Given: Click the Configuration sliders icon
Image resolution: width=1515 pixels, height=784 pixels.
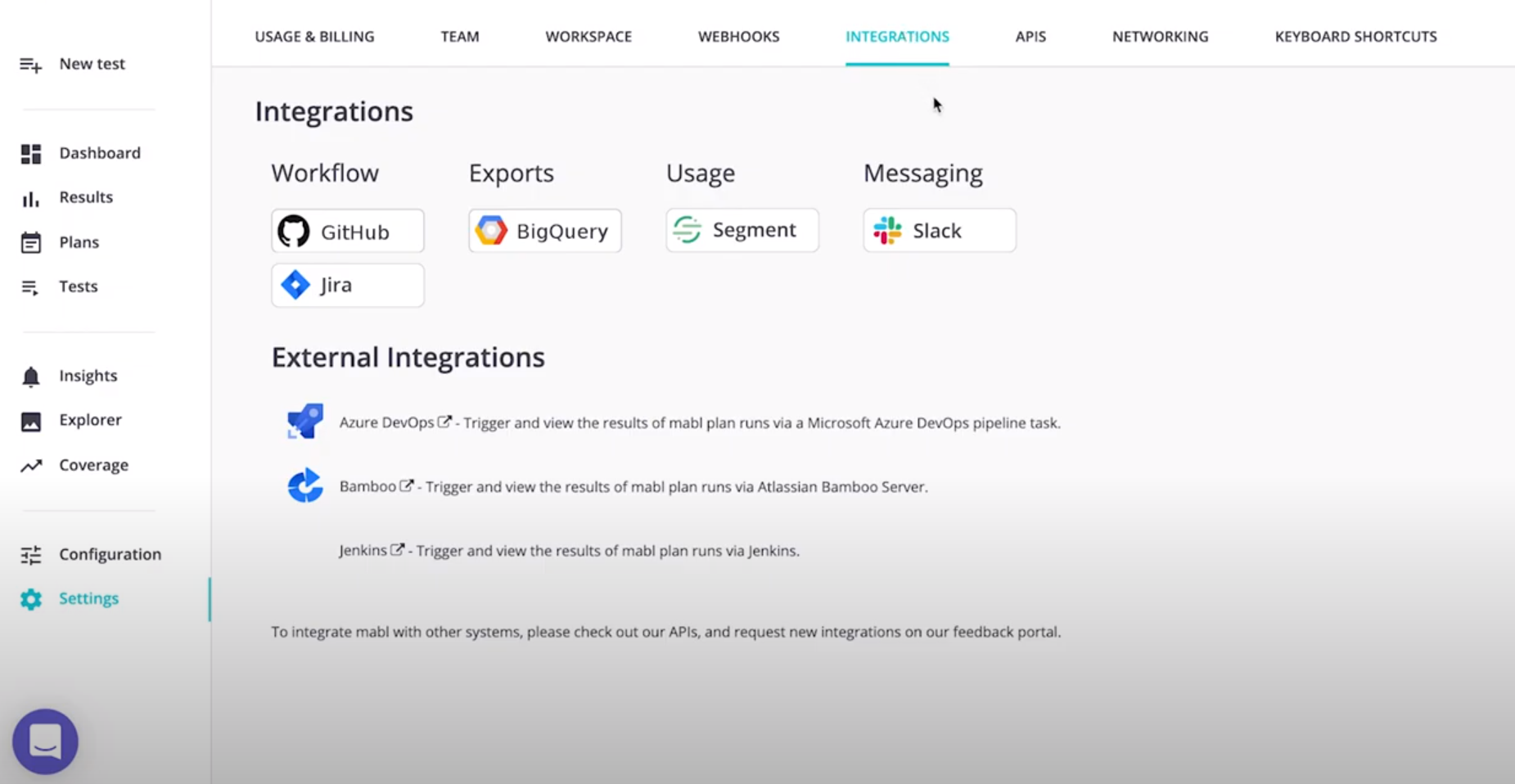Looking at the screenshot, I should [x=31, y=555].
